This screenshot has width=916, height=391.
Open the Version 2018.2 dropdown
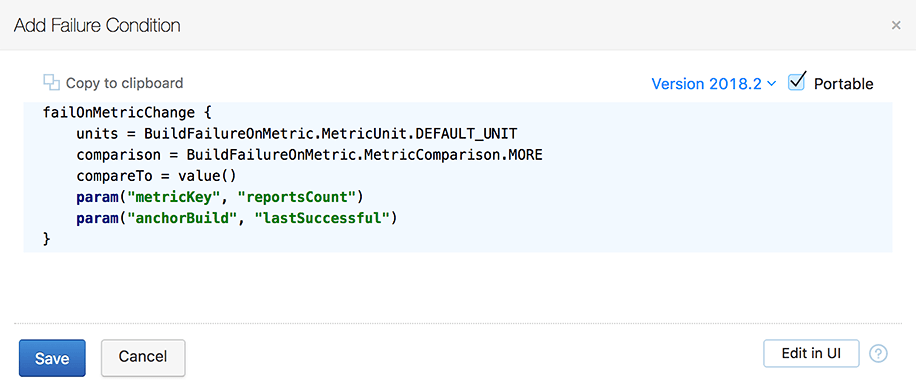click(x=713, y=84)
